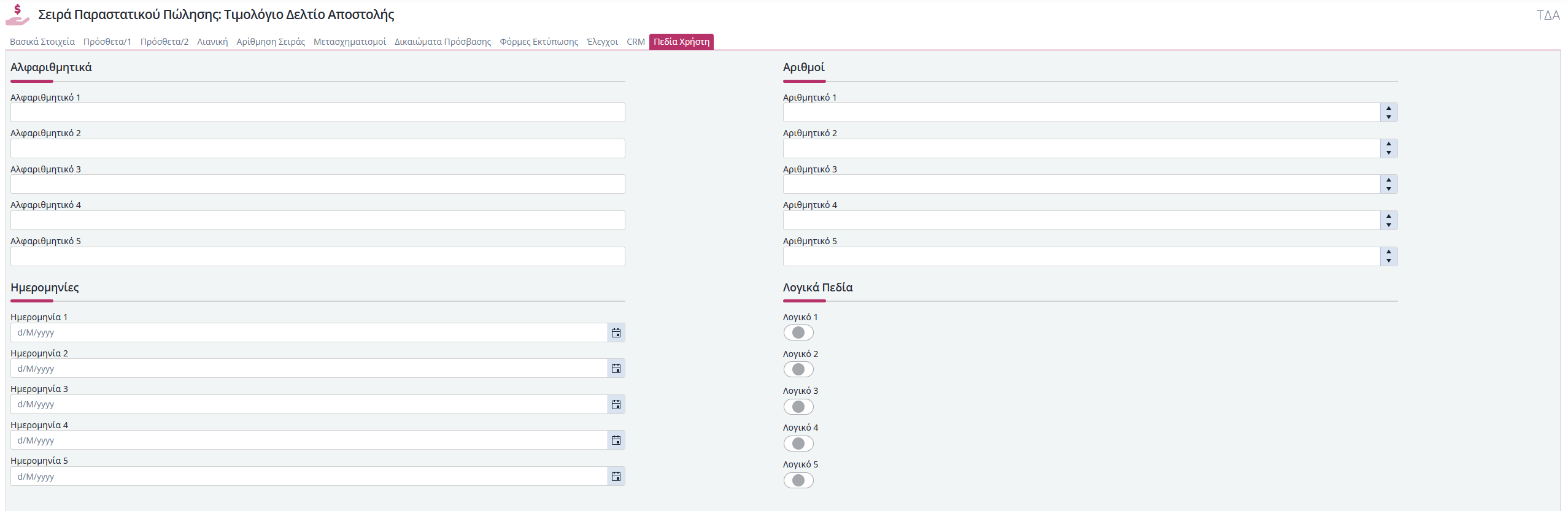The width and height of the screenshot is (1568, 511).
Task: Focus the Αλφαριθμητικό 4 text field
Action: coord(318,220)
